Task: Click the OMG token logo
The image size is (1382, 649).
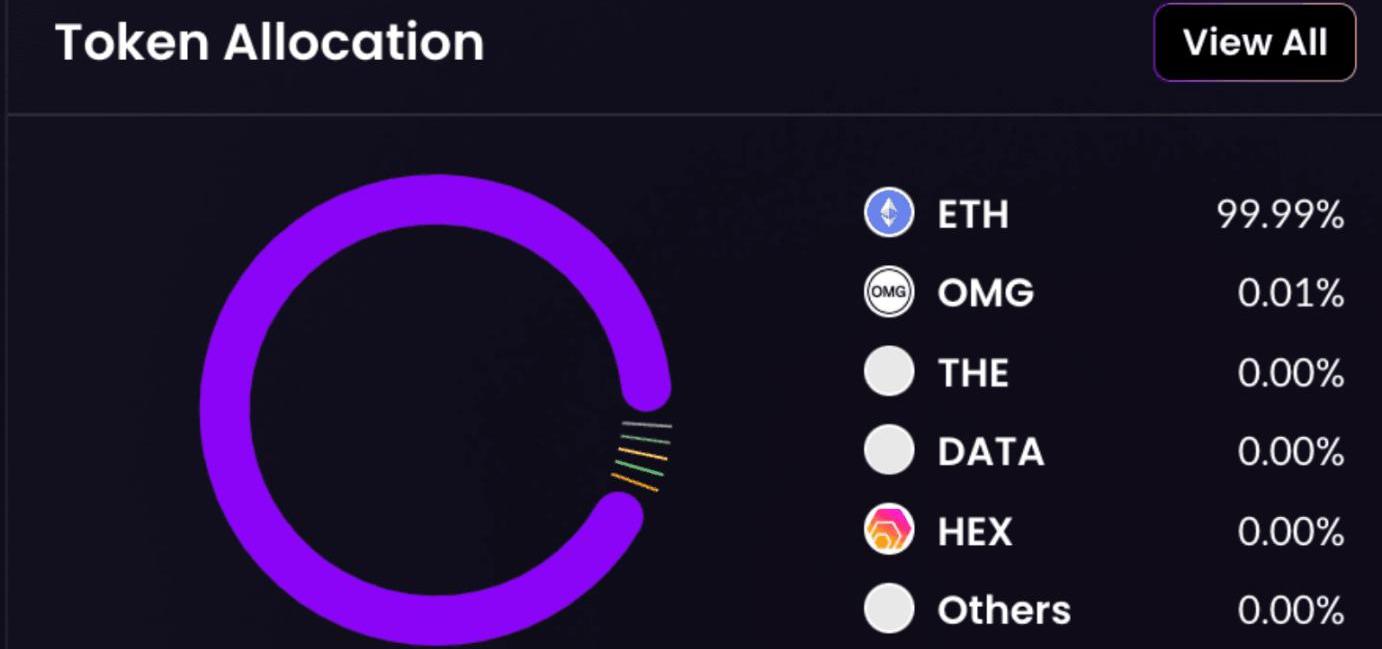Action: coord(888,293)
